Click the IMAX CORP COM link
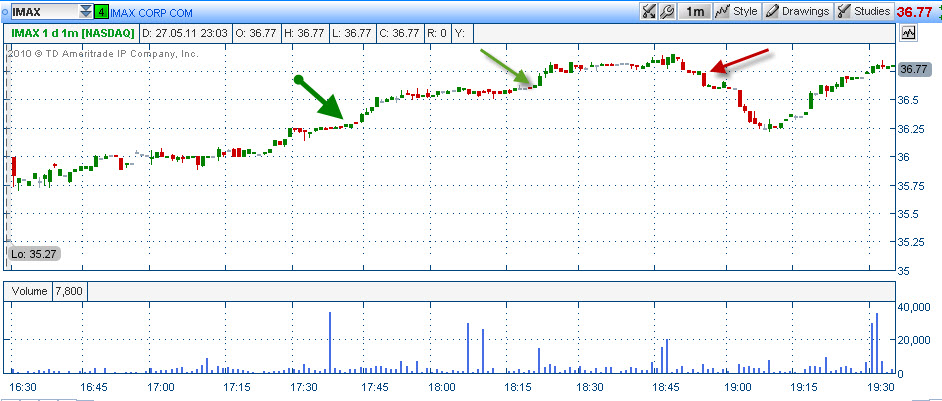Image resolution: width=942 pixels, height=401 pixels. [151, 11]
